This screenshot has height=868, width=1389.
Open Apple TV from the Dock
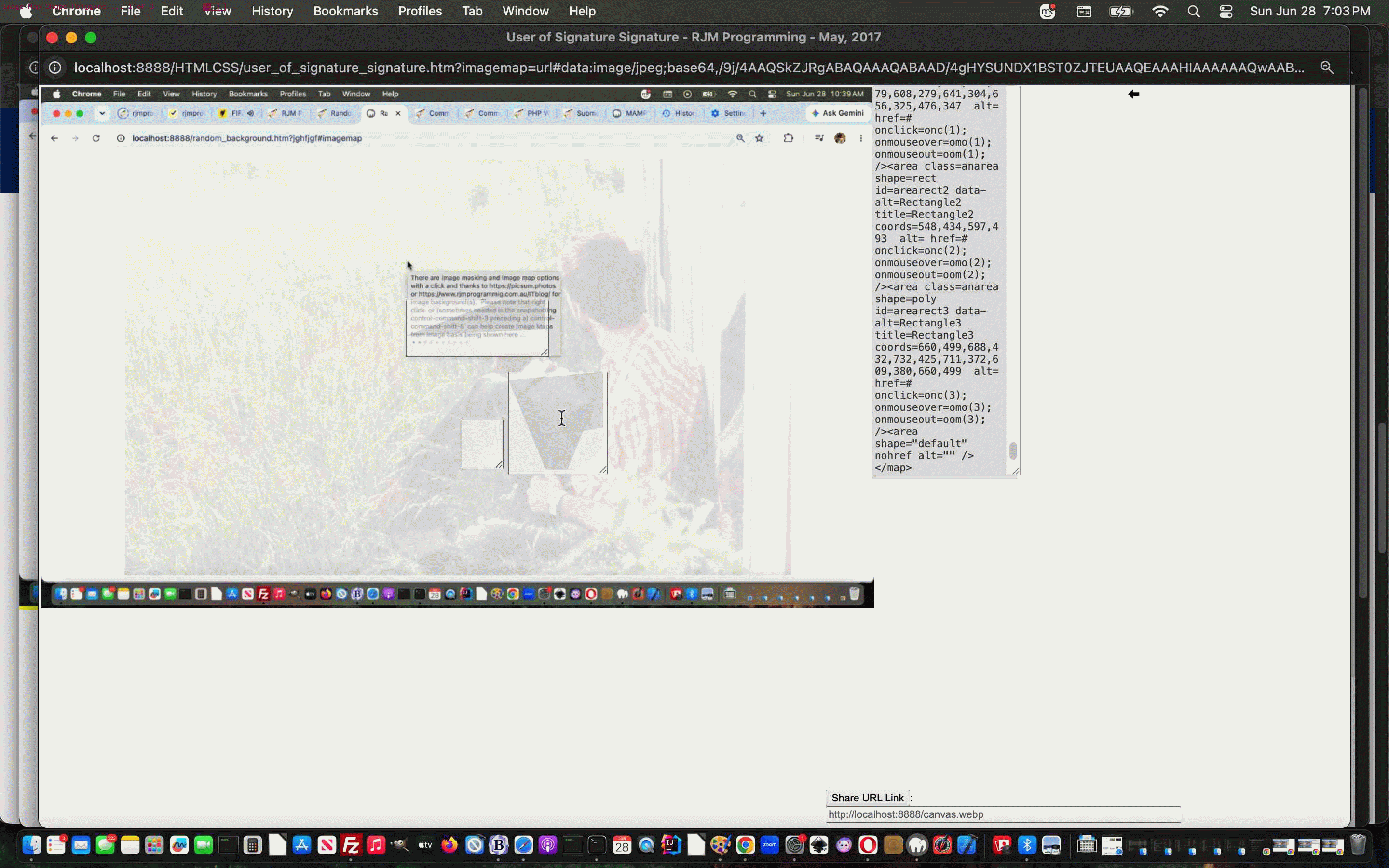point(425,845)
